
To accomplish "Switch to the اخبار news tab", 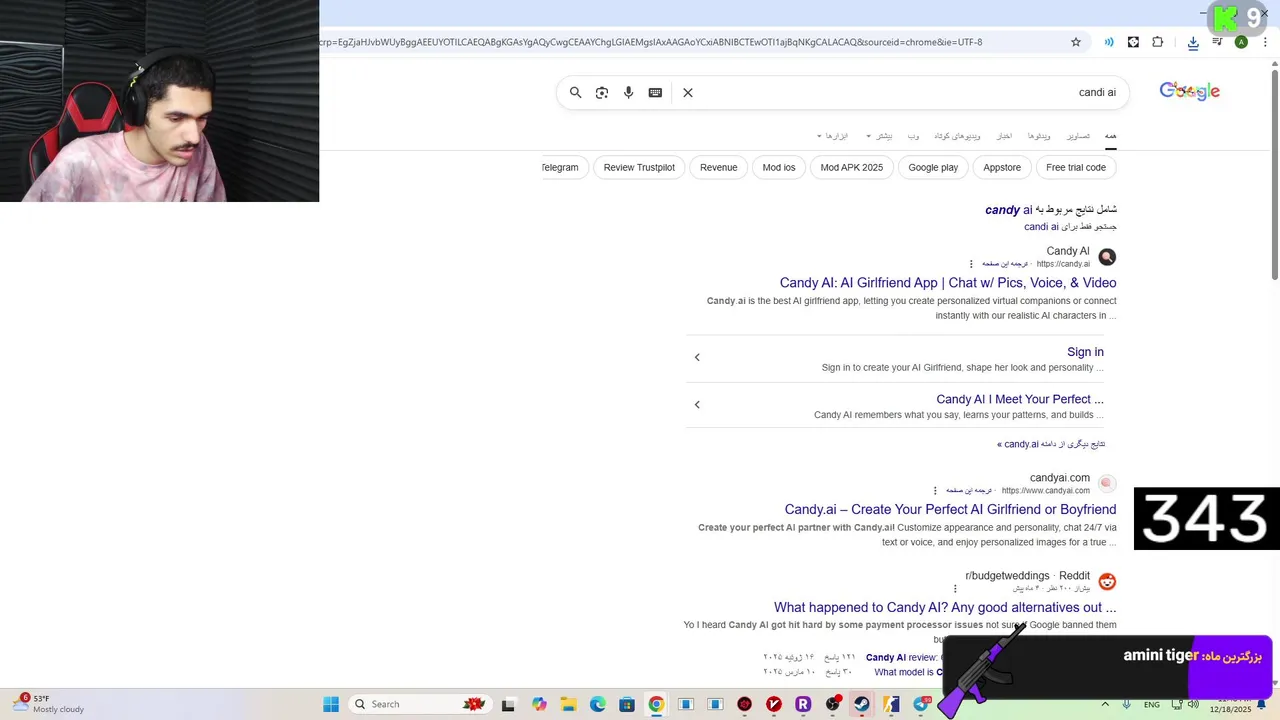I will (x=1004, y=136).
